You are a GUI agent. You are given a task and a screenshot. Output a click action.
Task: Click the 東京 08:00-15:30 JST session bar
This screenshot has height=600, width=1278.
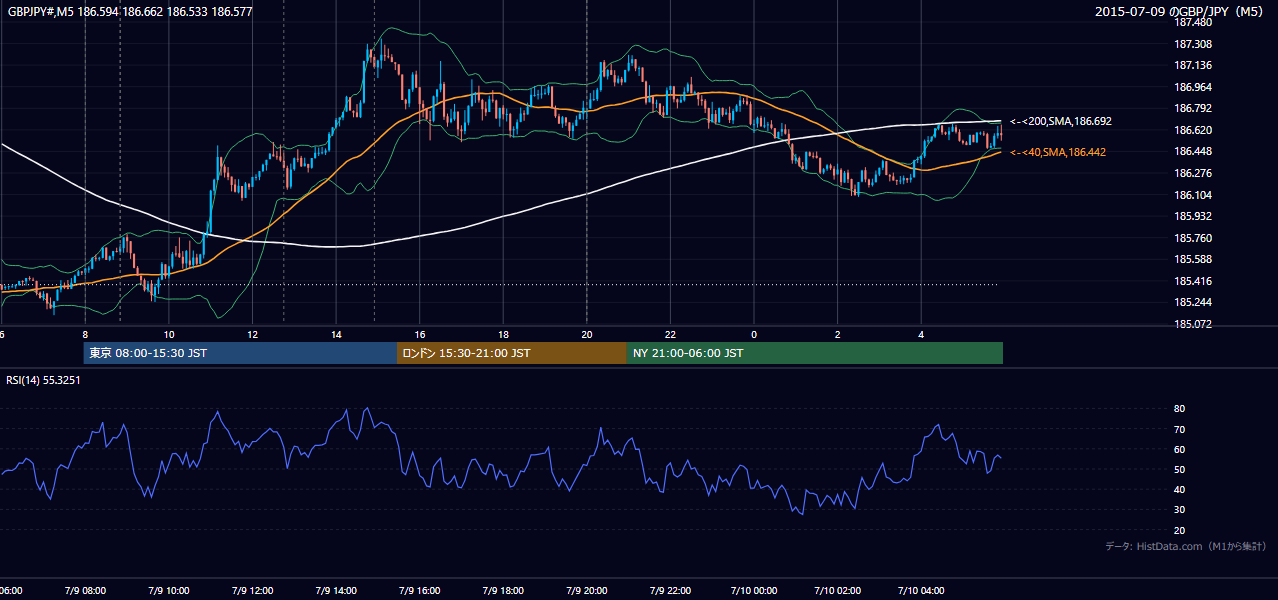[241, 353]
